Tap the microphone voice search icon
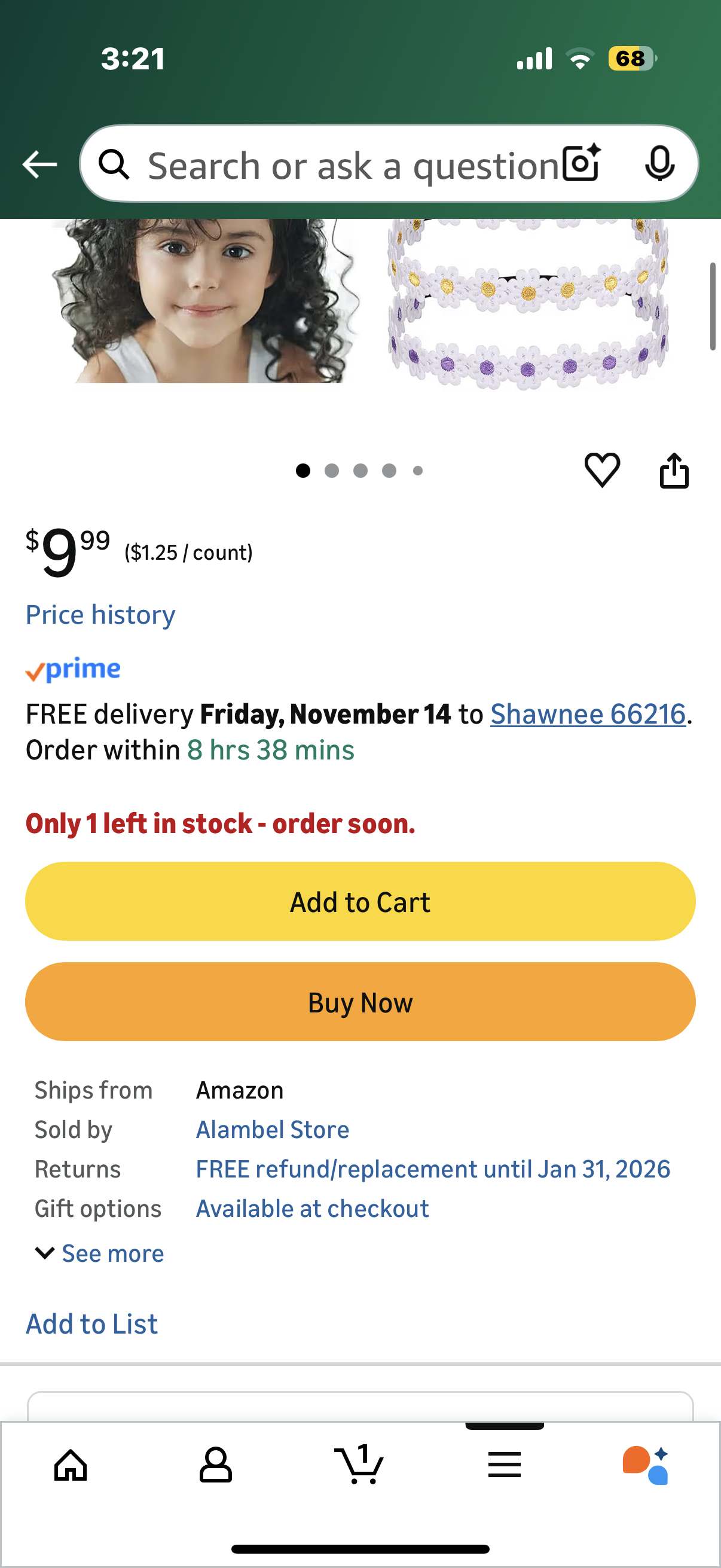 [x=659, y=163]
